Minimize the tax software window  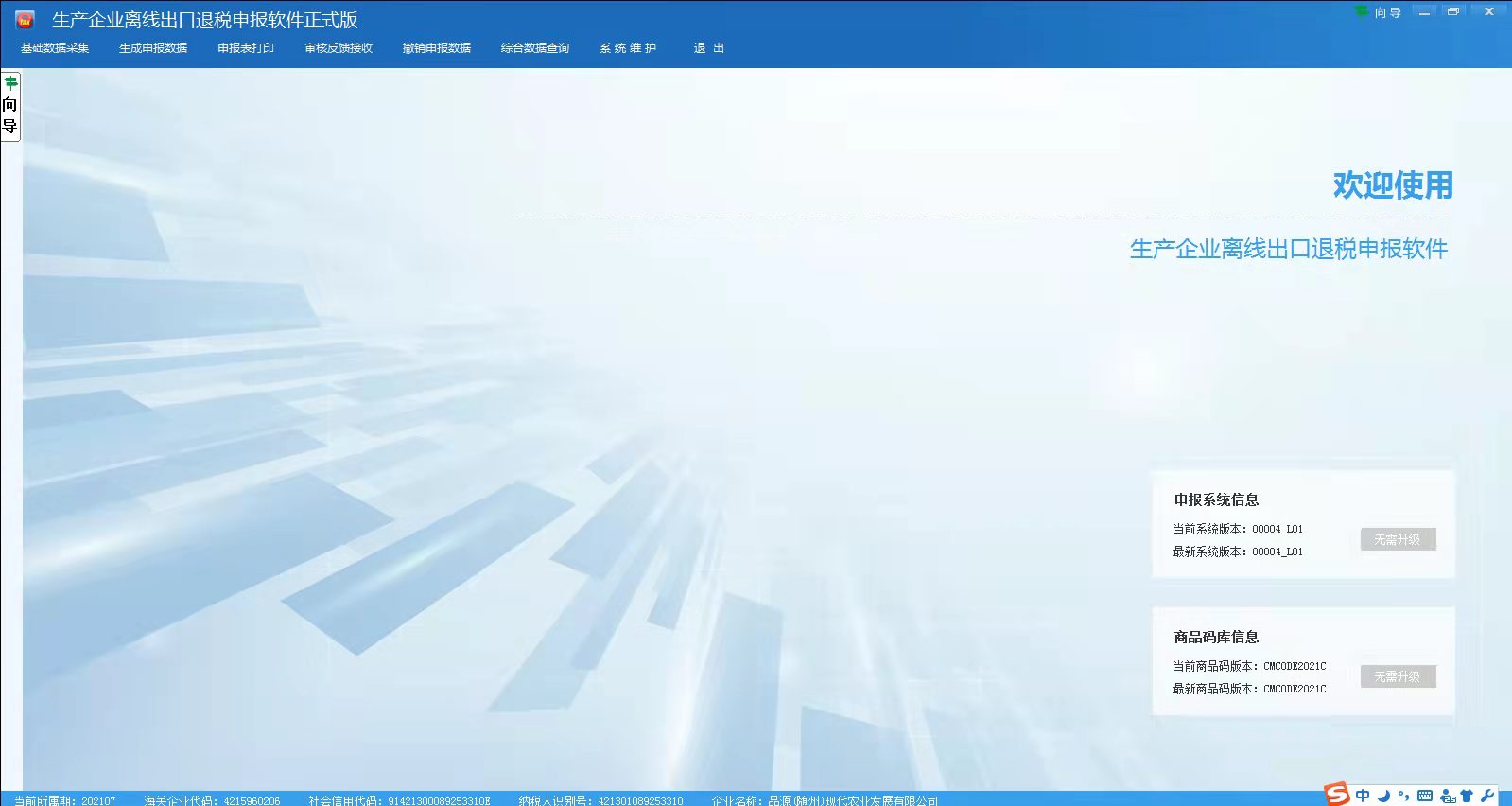pos(1424,11)
